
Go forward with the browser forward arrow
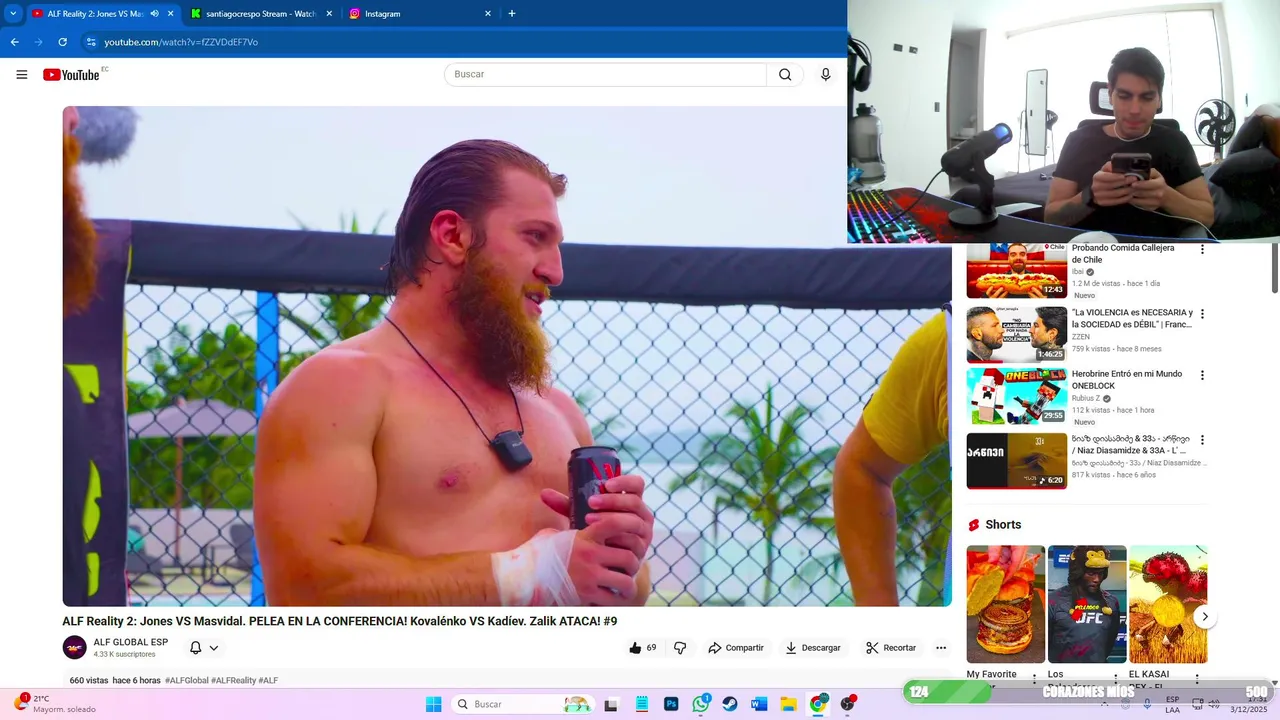tap(38, 42)
